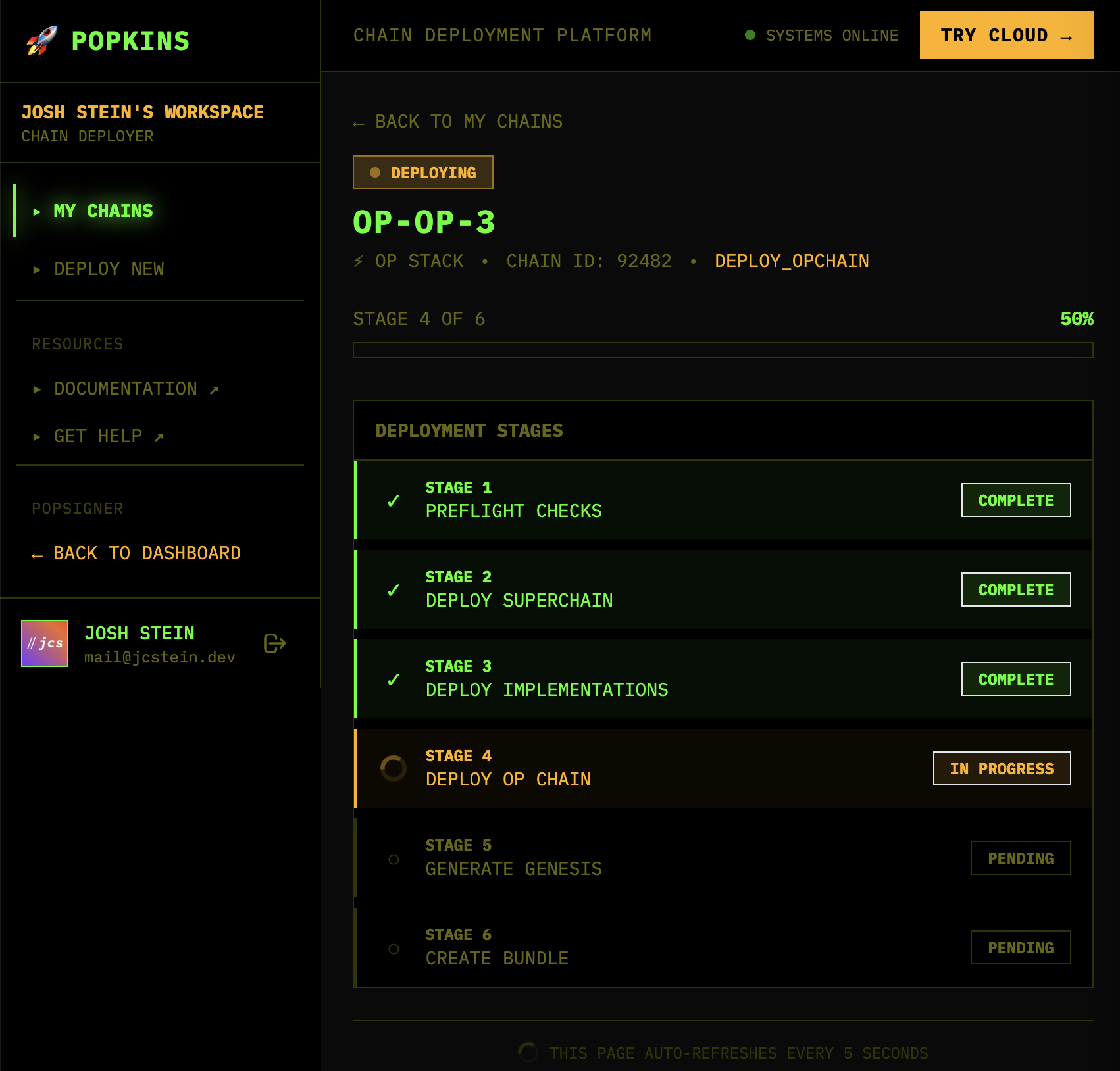Click the Stage 3 checkmark icon
The height and width of the screenshot is (1071, 1120).
click(x=394, y=680)
